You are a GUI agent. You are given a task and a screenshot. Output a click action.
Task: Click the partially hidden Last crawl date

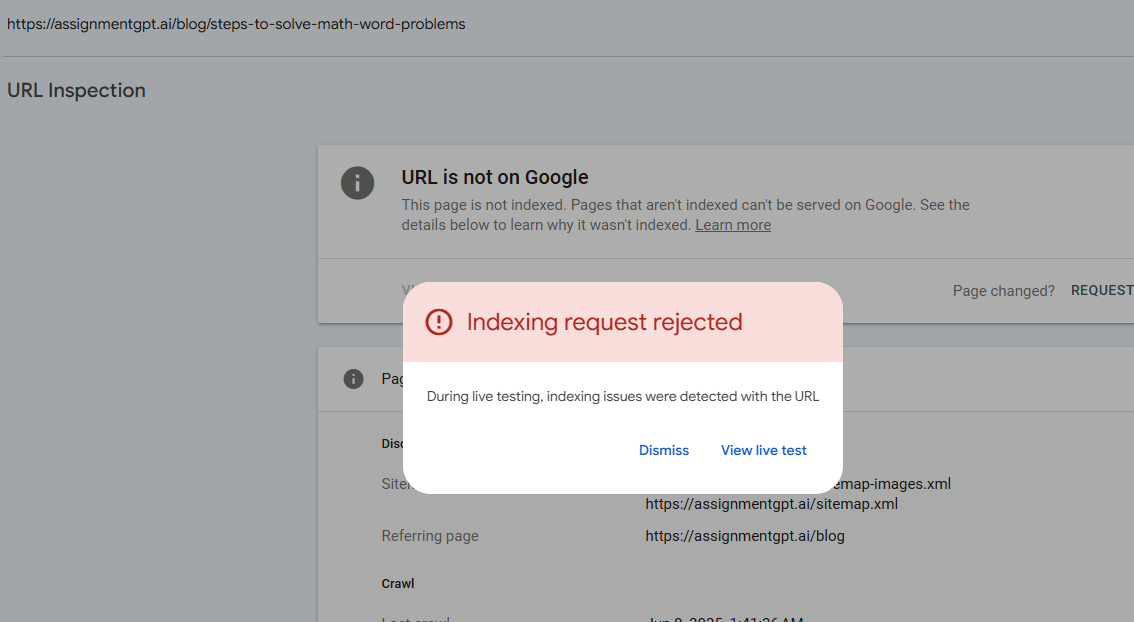(724, 619)
